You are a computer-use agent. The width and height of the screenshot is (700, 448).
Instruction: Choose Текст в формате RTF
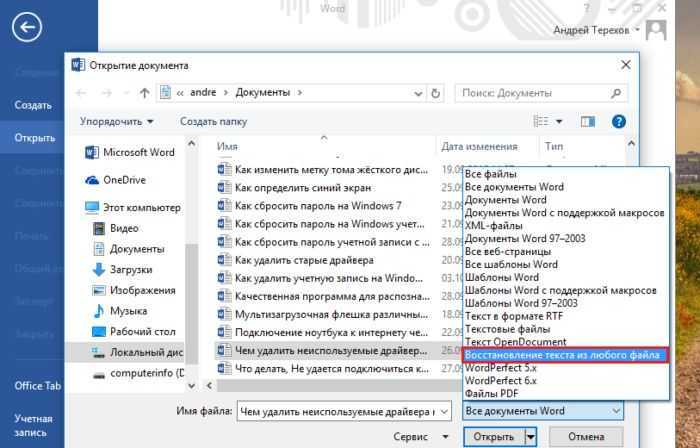[514, 316]
